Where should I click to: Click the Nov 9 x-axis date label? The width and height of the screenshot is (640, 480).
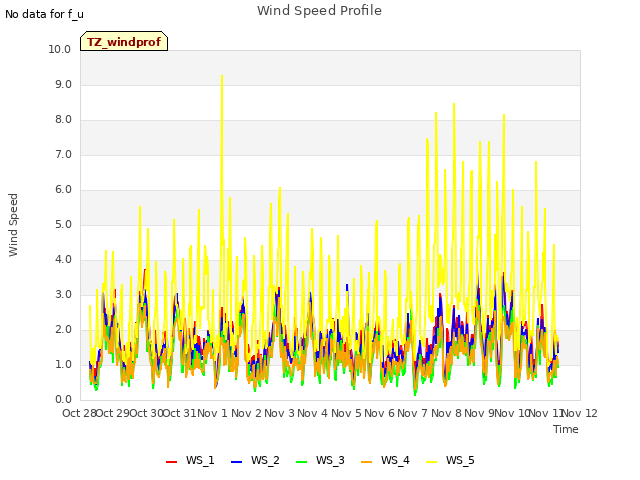coord(478,413)
